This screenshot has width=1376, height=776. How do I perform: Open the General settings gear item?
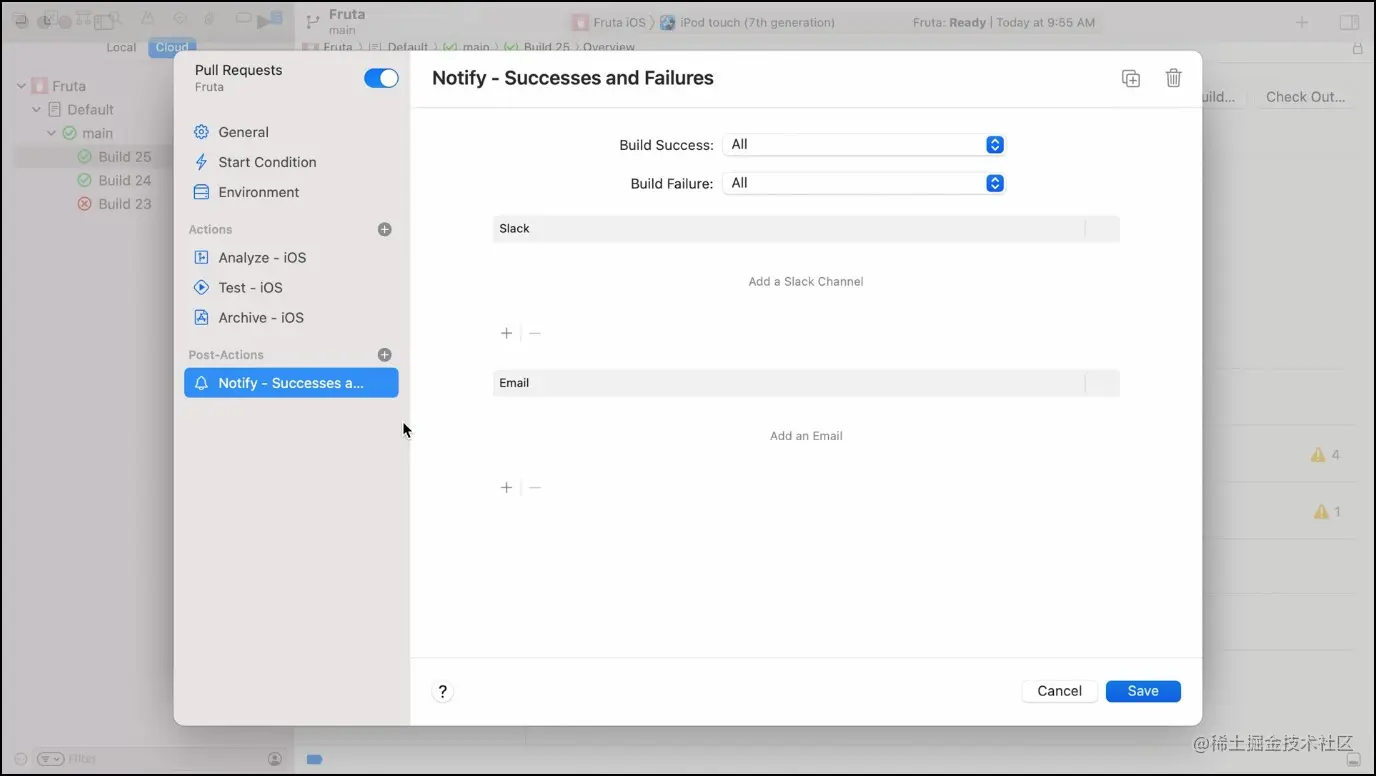tap(201, 132)
